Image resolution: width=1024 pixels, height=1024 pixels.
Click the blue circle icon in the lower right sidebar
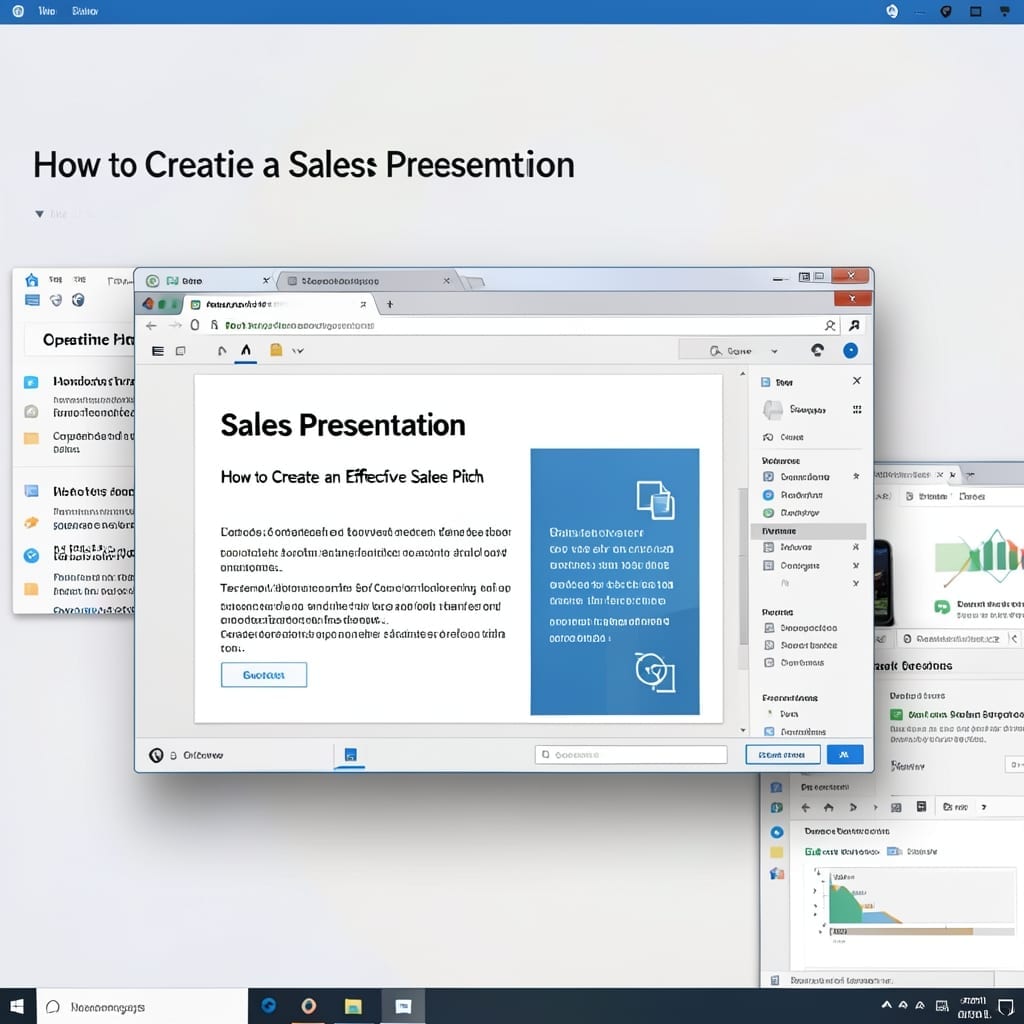pos(776,832)
